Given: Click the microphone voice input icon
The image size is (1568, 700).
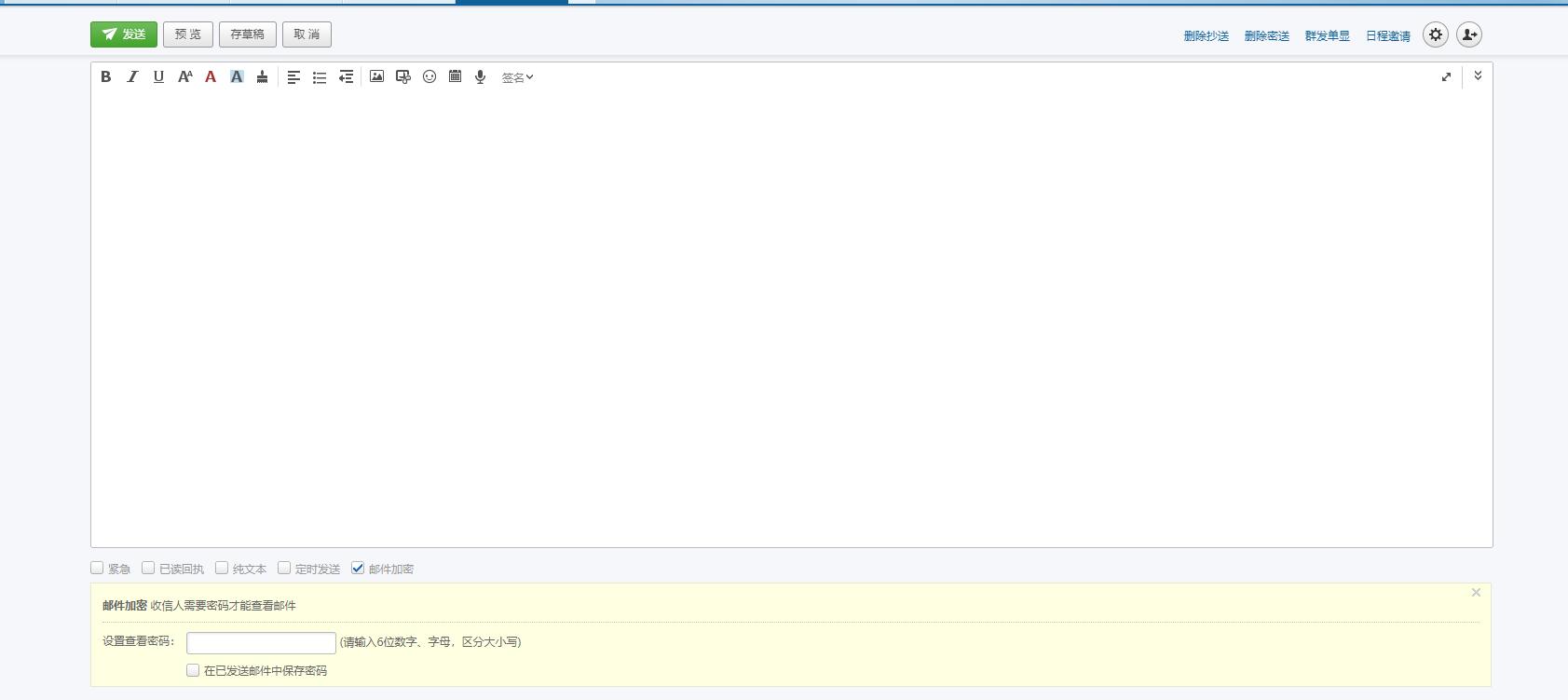Looking at the screenshot, I should (x=481, y=77).
